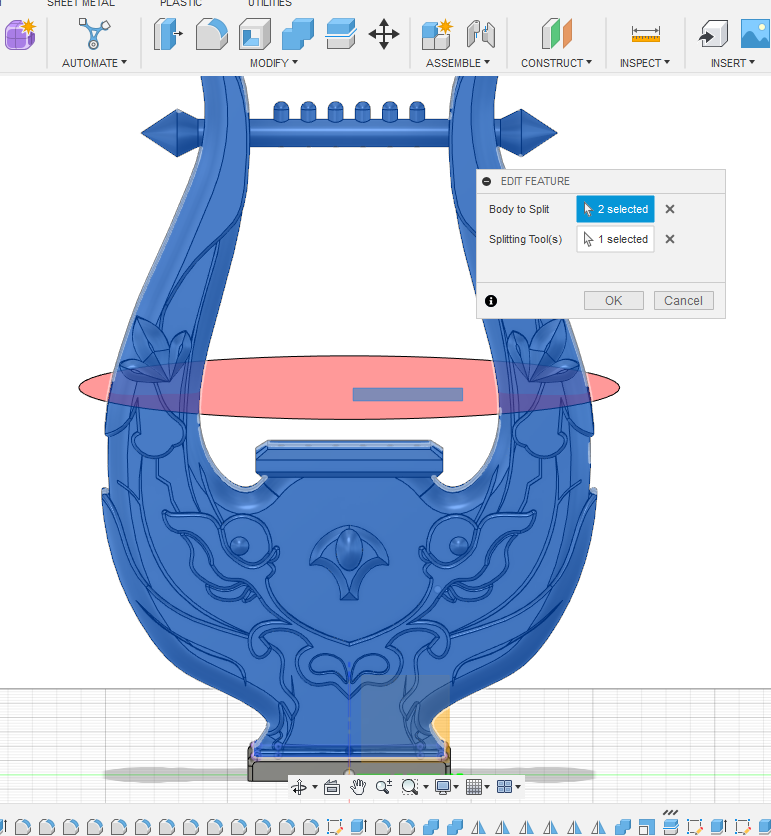Clear the Splitting Tool(s) selection
The image size is (771, 836).
click(x=670, y=239)
